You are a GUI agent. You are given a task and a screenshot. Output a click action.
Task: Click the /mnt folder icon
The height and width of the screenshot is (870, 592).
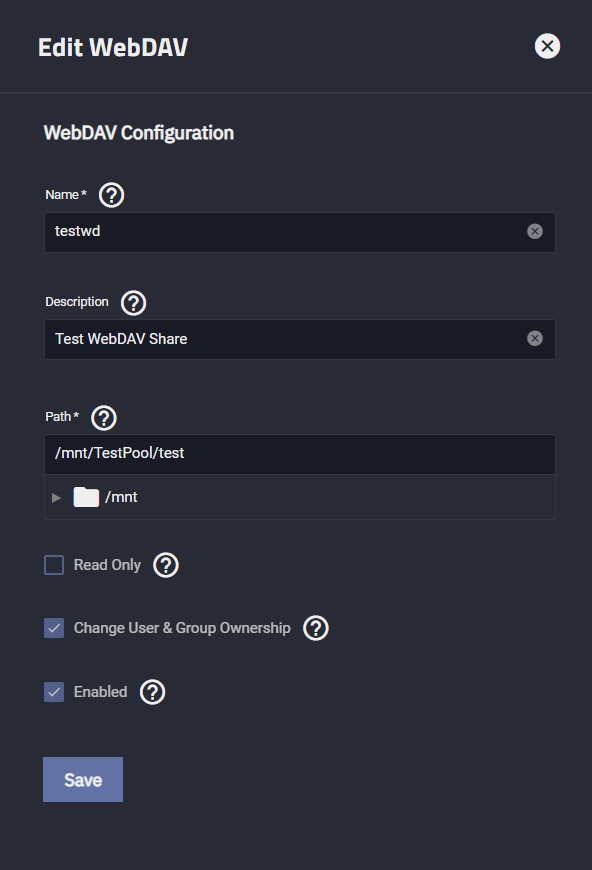(x=86, y=497)
